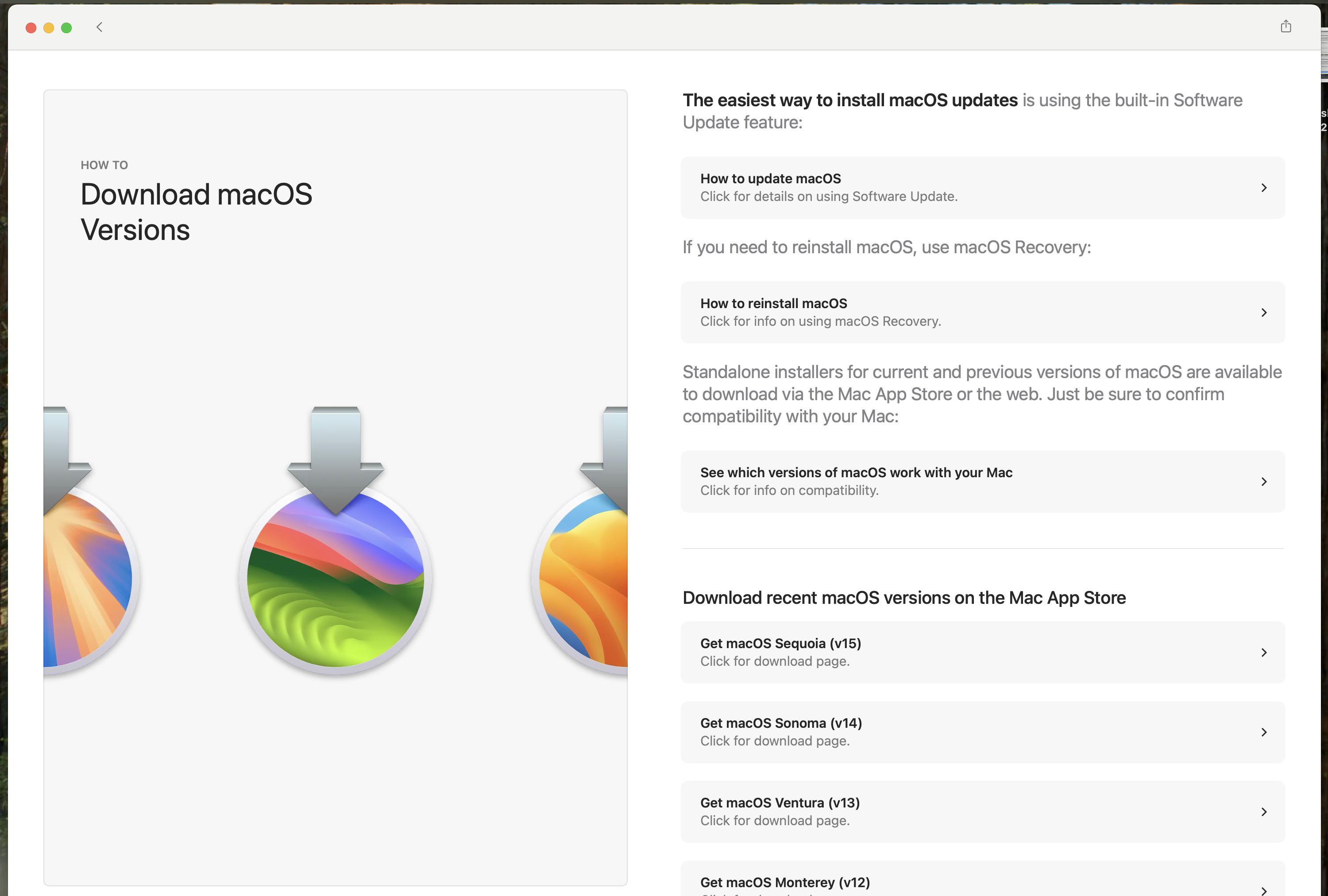Click the yellow minimize window button
Viewport: 1328px width, 896px height.
click(49, 27)
